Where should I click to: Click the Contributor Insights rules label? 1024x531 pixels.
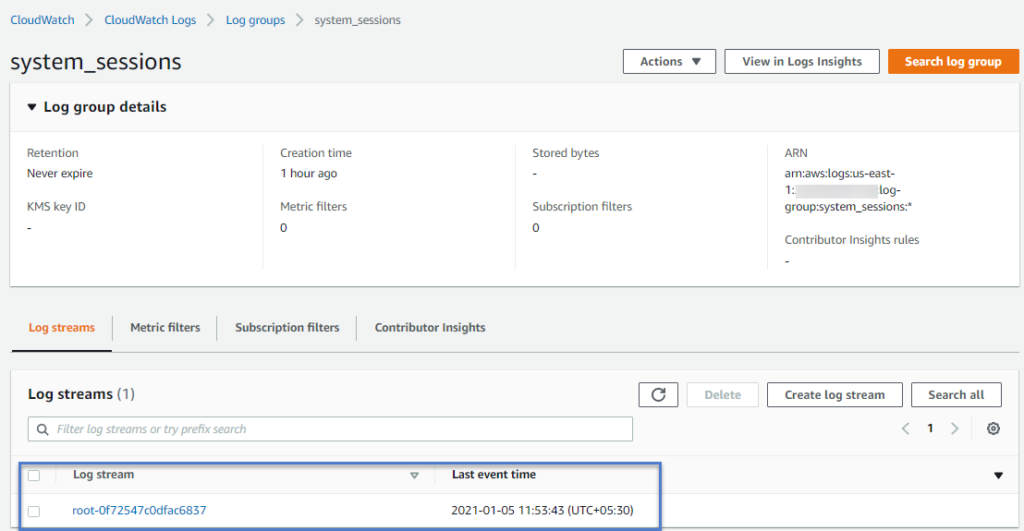(x=852, y=240)
